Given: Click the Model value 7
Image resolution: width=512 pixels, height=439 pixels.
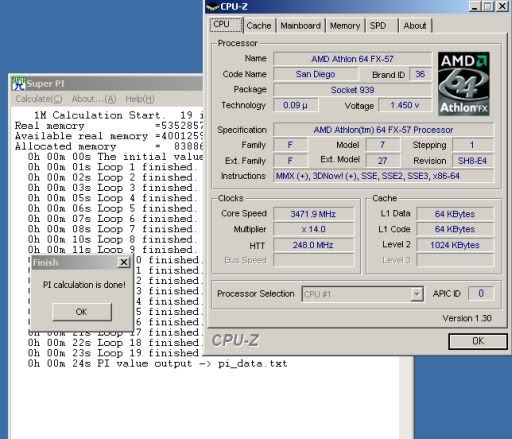Looking at the screenshot, I should point(383,145).
